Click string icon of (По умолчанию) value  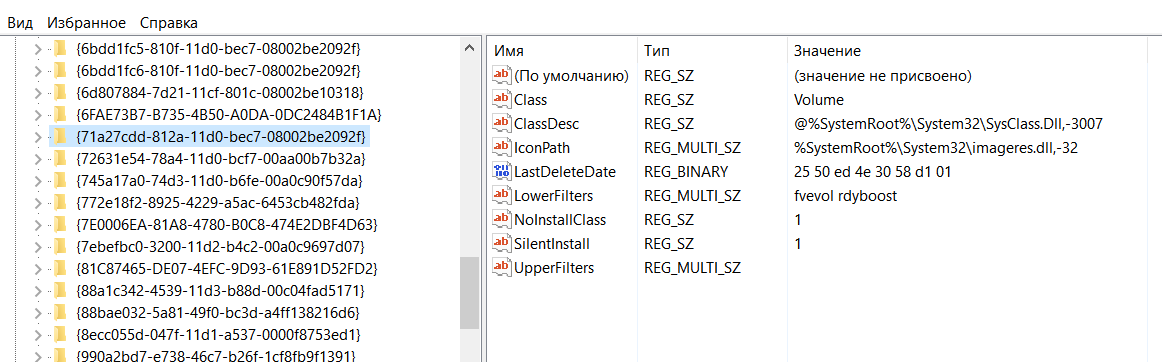tap(502, 75)
